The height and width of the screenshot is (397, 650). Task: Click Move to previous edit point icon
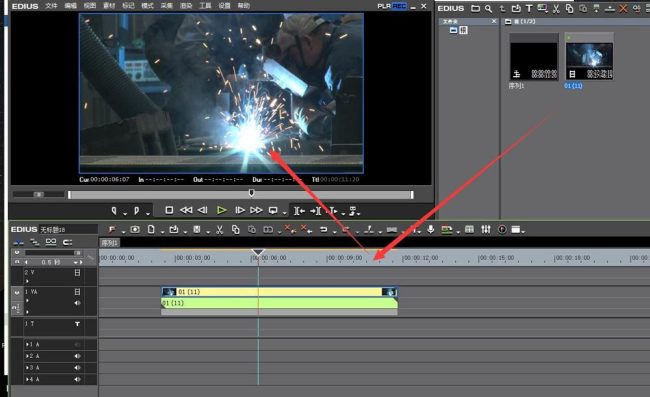tap(299, 211)
